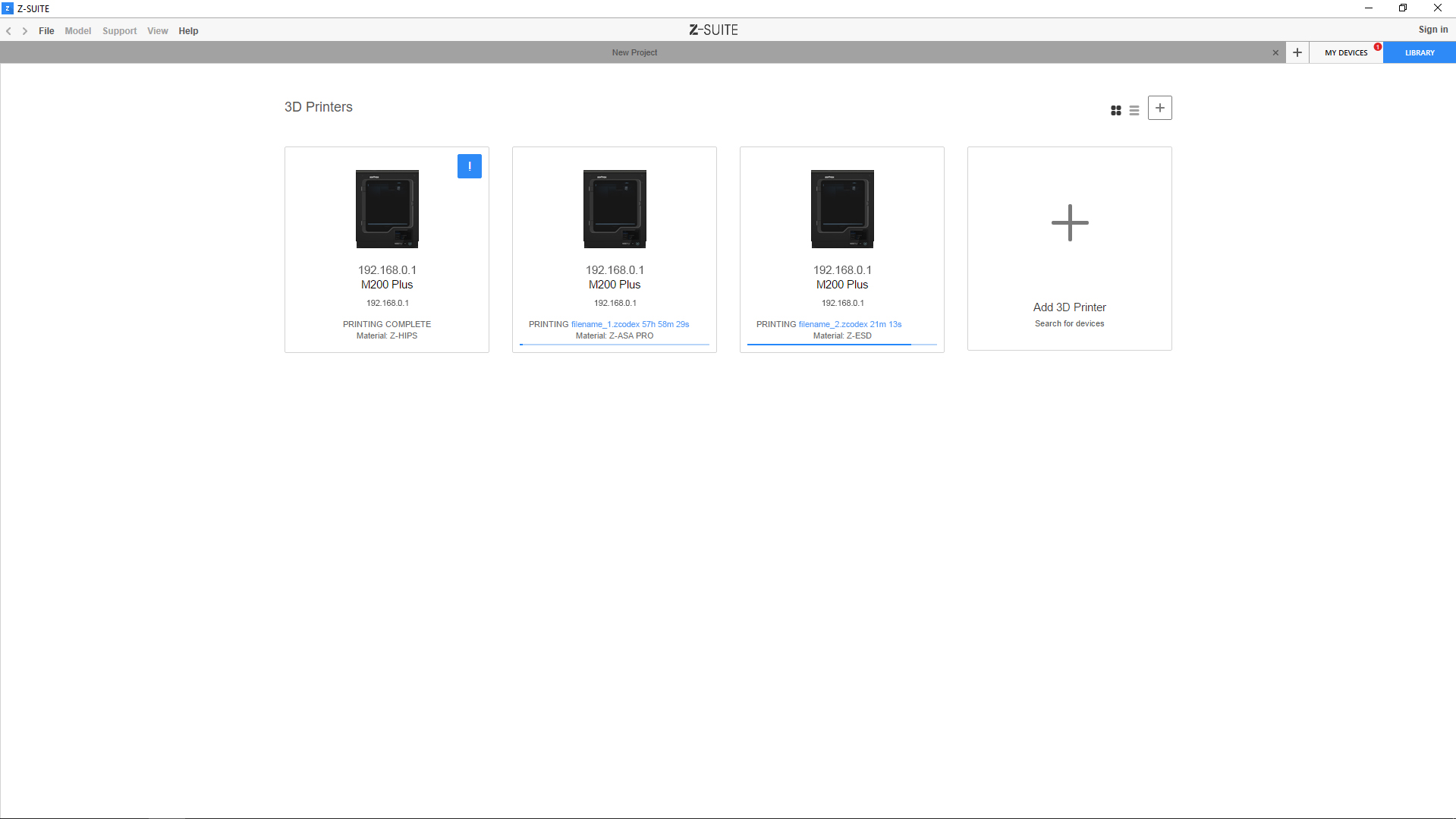Click the Sign in link

pos(1432,30)
